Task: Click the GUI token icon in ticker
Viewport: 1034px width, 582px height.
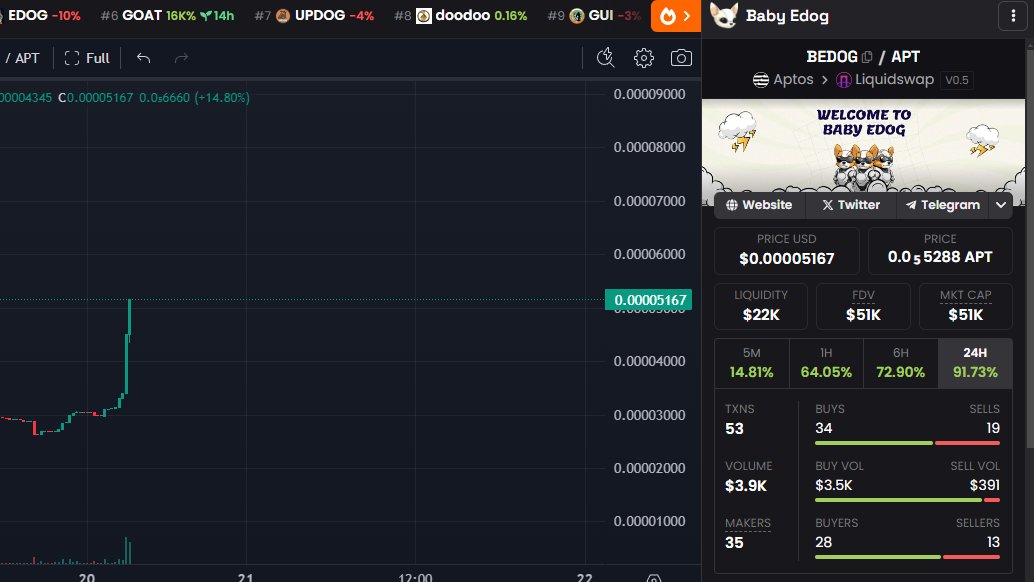Action: [577, 15]
